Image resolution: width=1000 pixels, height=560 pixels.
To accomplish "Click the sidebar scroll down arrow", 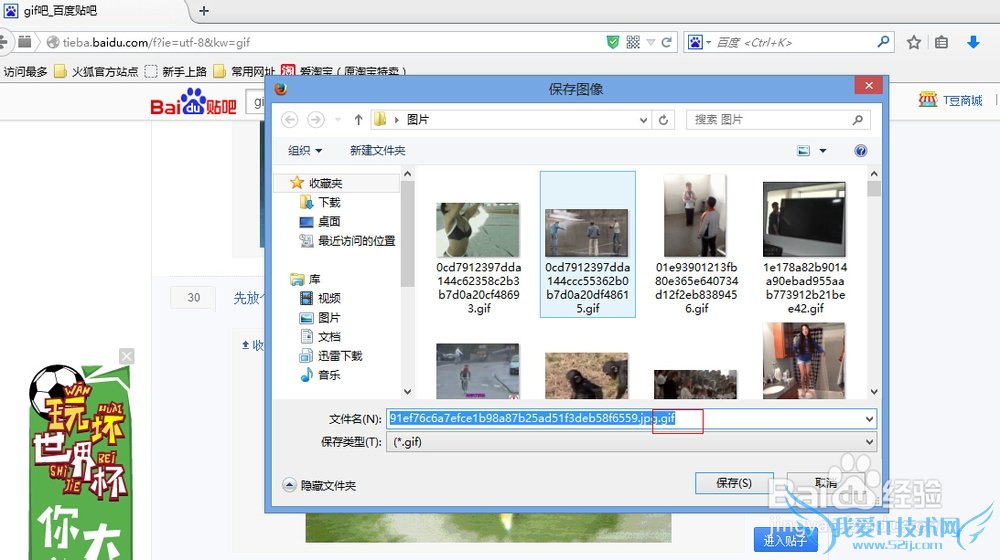I will (x=408, y=392).
